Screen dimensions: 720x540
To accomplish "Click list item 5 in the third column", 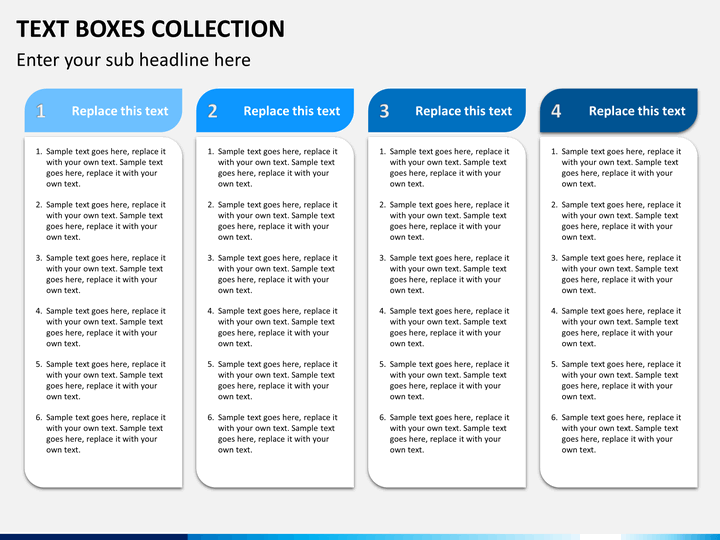I will [x=444, y=380].
